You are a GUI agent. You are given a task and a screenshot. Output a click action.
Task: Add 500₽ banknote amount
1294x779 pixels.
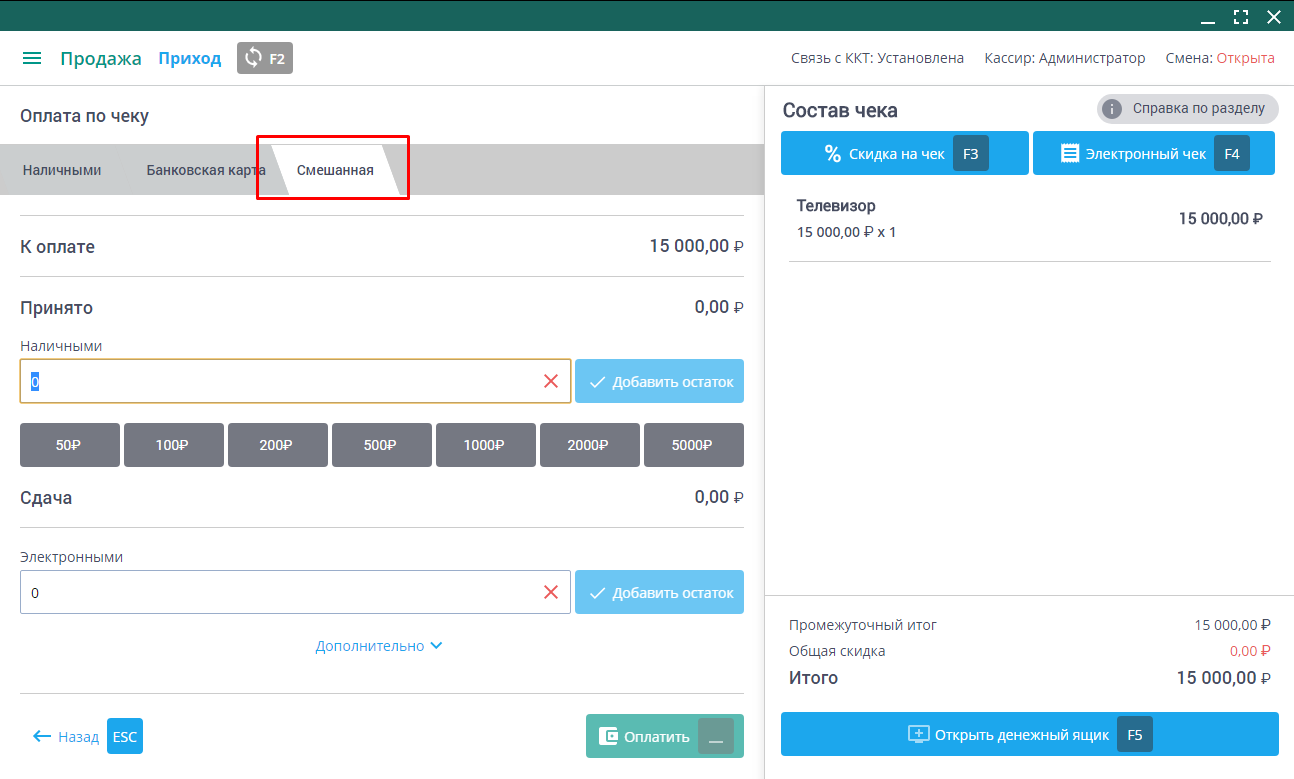point(382,445)
